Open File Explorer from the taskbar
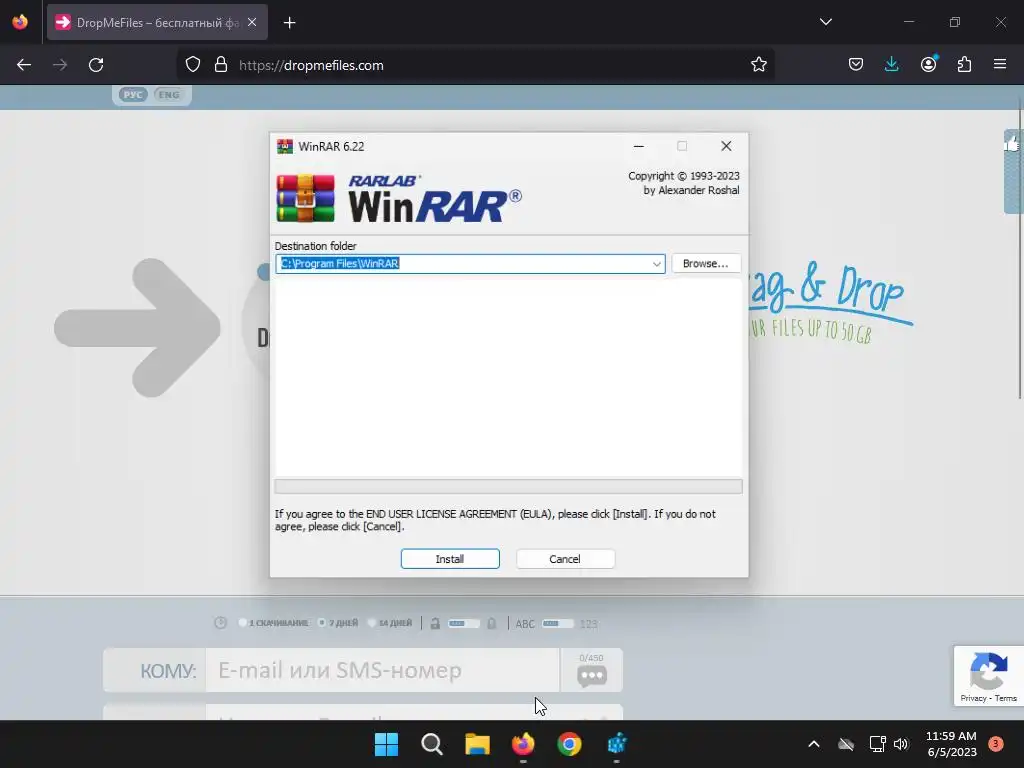Screen dimensions: 1024x768 (477, 744)
